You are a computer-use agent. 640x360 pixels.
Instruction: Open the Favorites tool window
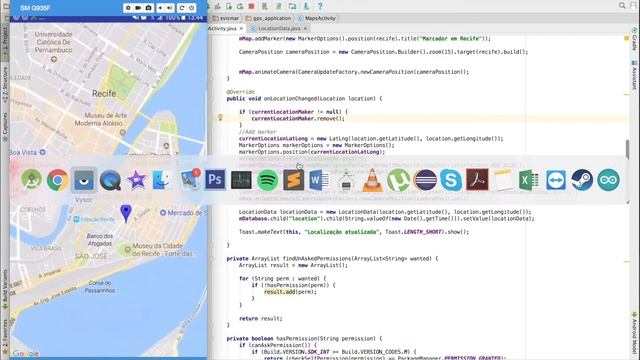pos(5,336)
